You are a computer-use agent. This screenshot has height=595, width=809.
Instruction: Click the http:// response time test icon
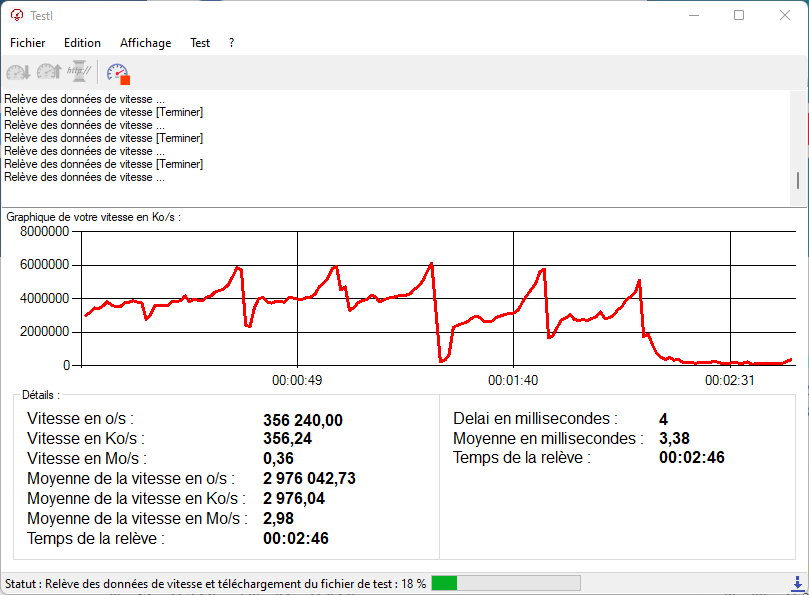(79, 72)
